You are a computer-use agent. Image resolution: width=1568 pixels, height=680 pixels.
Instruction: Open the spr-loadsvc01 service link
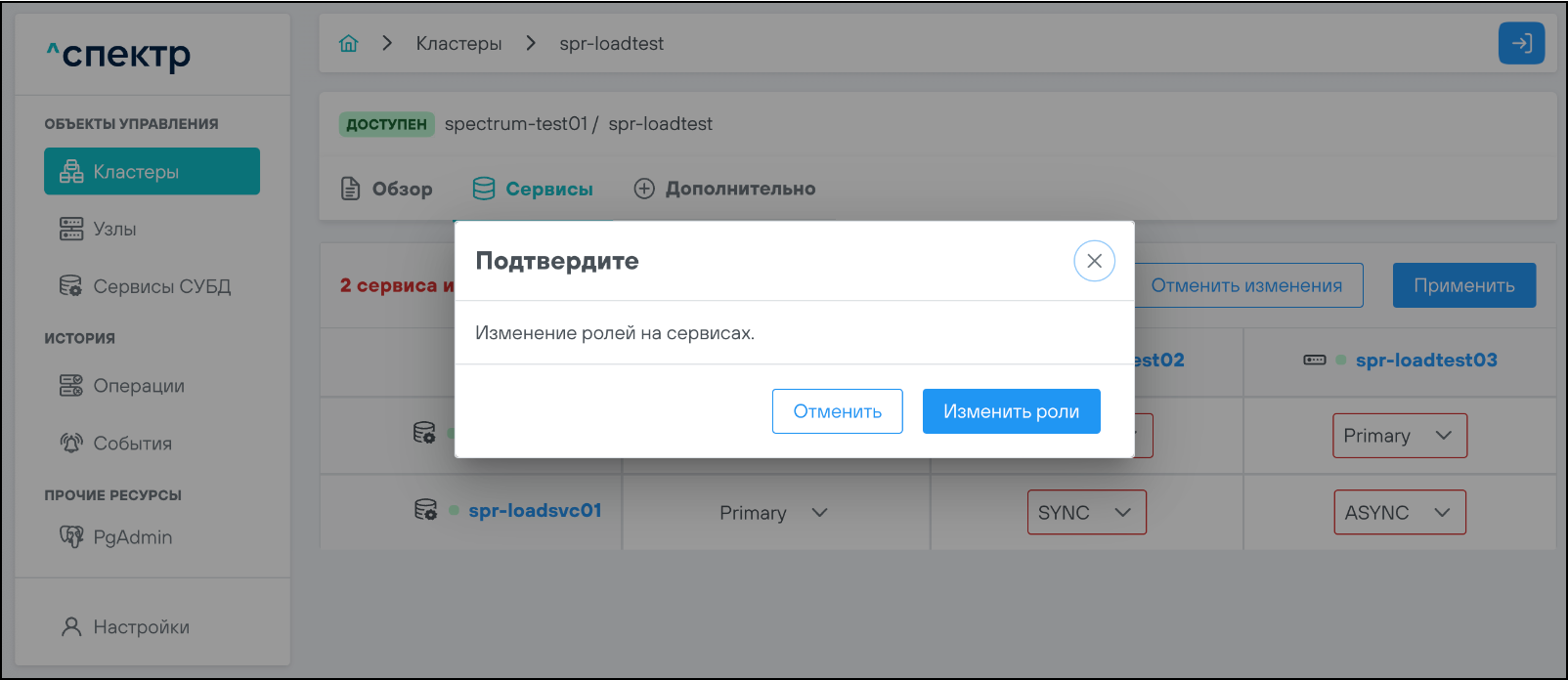pyautogui.click(x=535, y=511)
